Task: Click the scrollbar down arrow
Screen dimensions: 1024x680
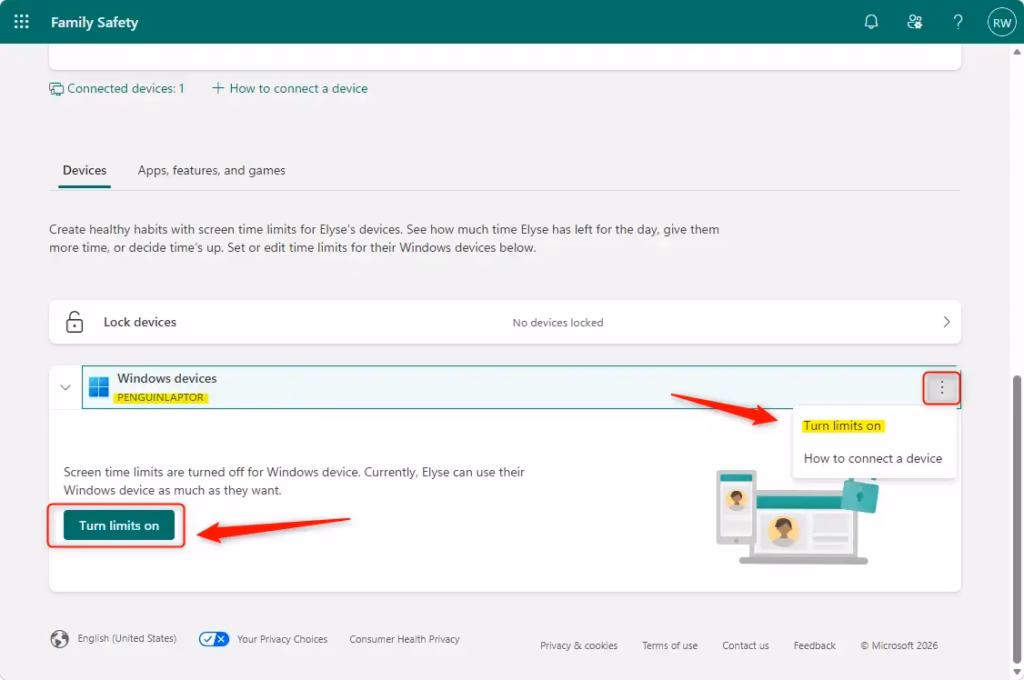Action: [x=1017, y=672]
